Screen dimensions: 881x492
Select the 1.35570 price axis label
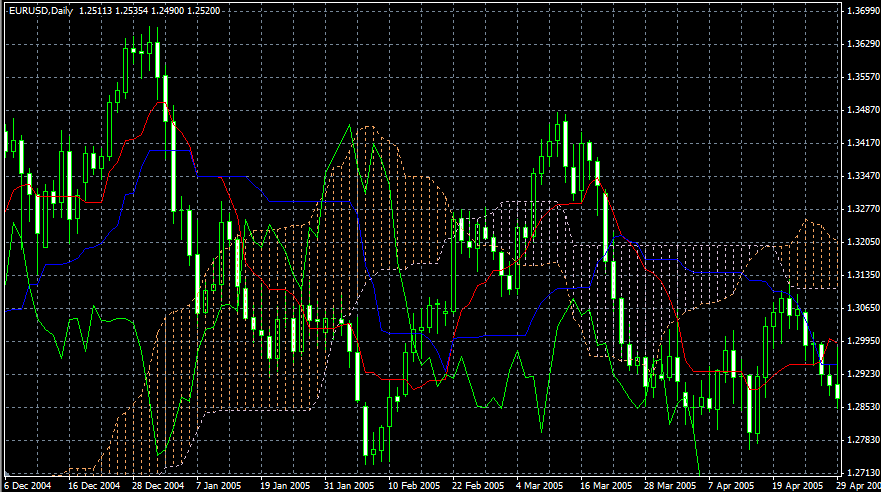(863, 77)
